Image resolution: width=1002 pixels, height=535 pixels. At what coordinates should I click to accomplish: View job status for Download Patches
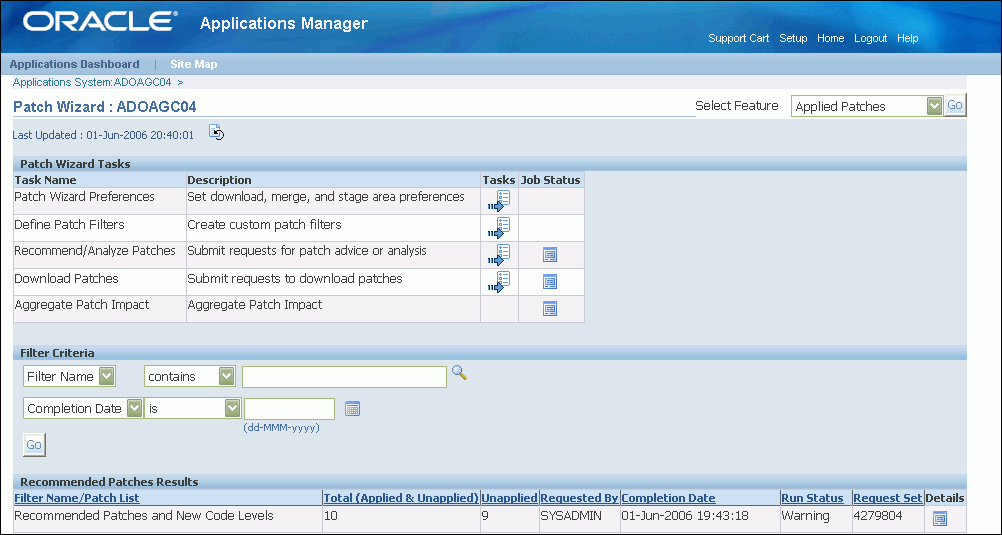(550, 282)
